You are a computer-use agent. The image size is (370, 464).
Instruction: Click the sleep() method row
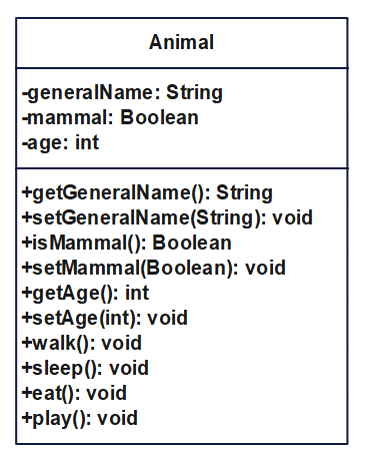click(85, 368)
